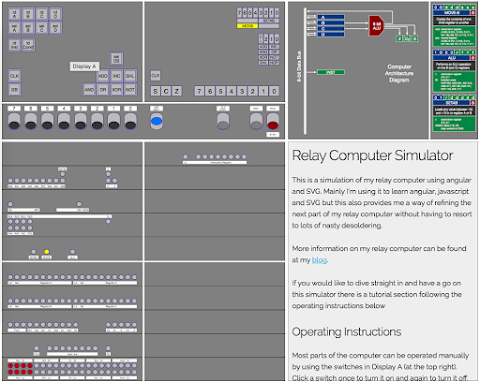Click the green INST block in architecture diagram
This screenshot has width=480, height=382.
point(331,72)
